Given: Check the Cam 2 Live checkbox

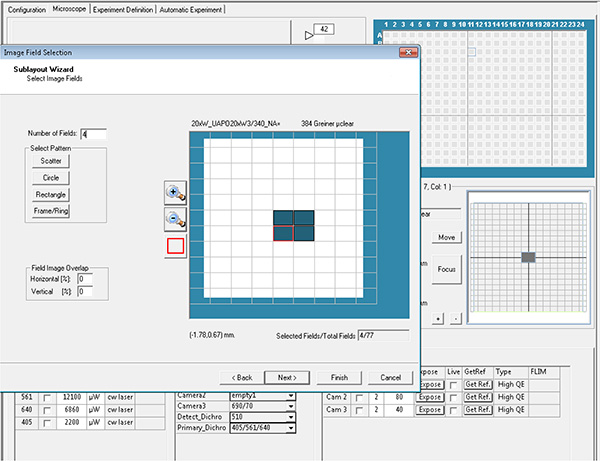Looking at the screenshot, I should point(455,397).
